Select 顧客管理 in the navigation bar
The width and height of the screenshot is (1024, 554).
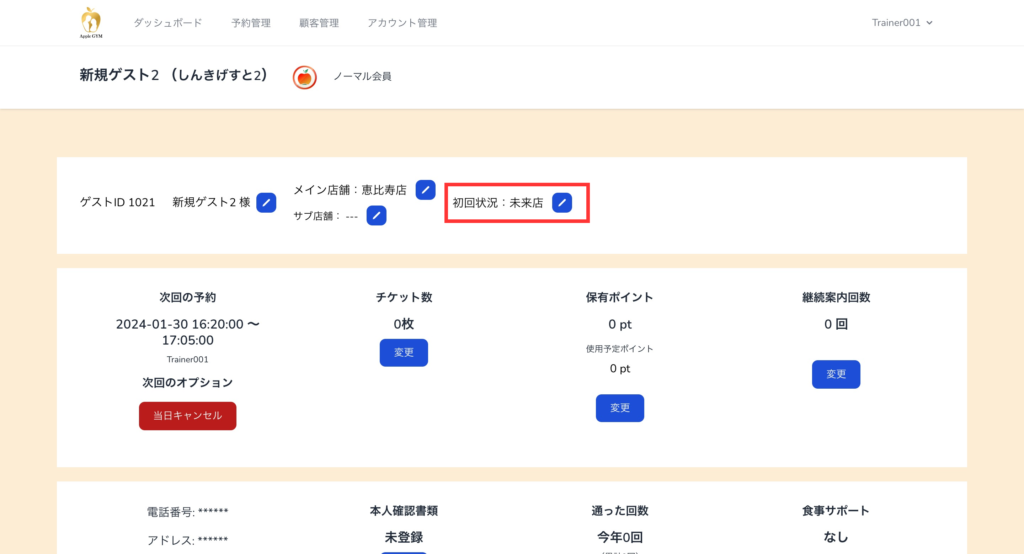pyautogui.click(x=318, y=23)
